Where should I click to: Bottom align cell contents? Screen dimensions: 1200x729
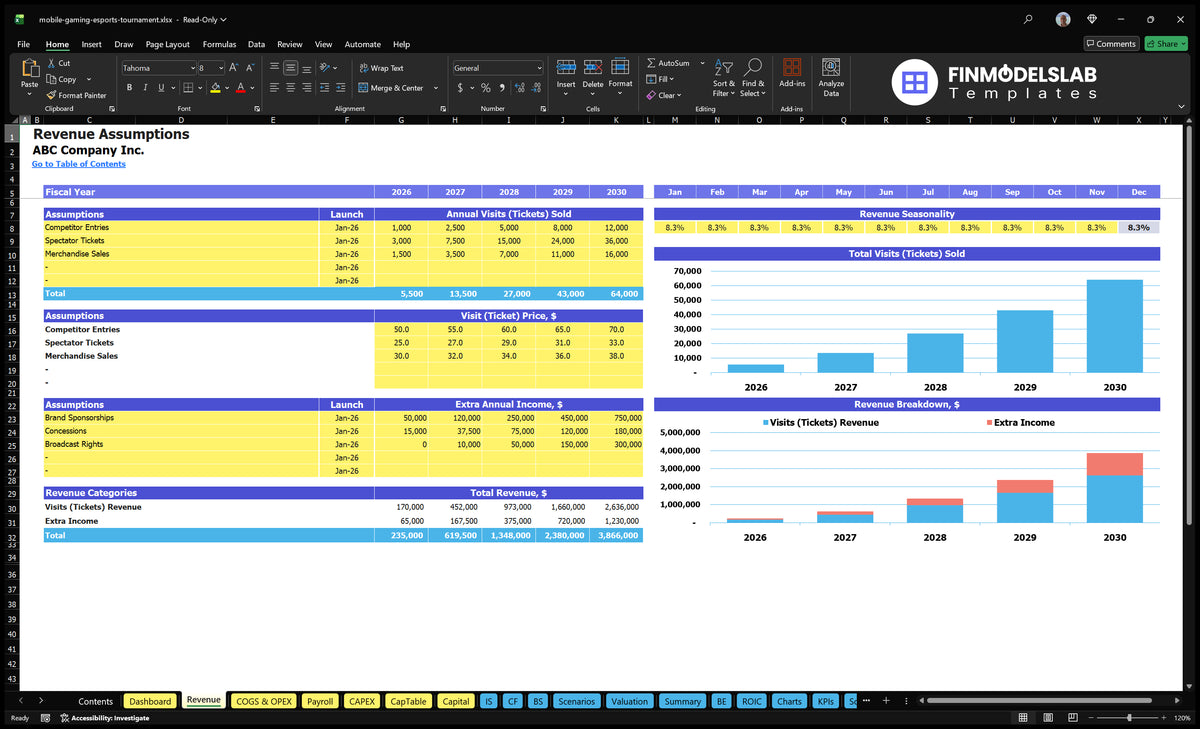[306, 68]
